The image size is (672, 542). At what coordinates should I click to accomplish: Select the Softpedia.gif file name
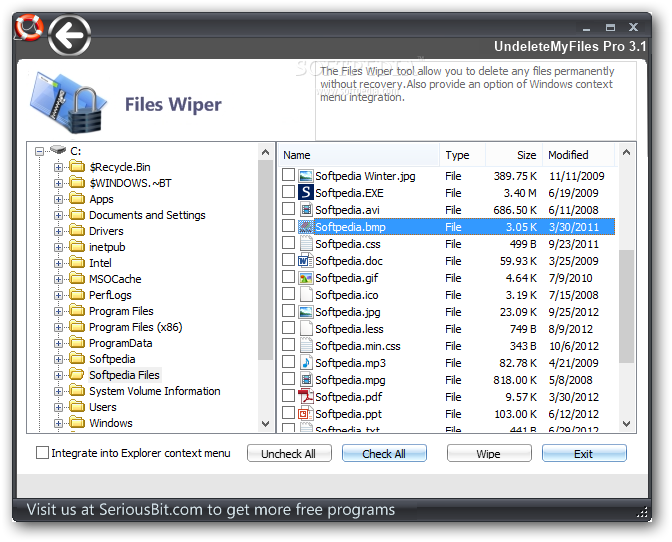pos(347,278)
